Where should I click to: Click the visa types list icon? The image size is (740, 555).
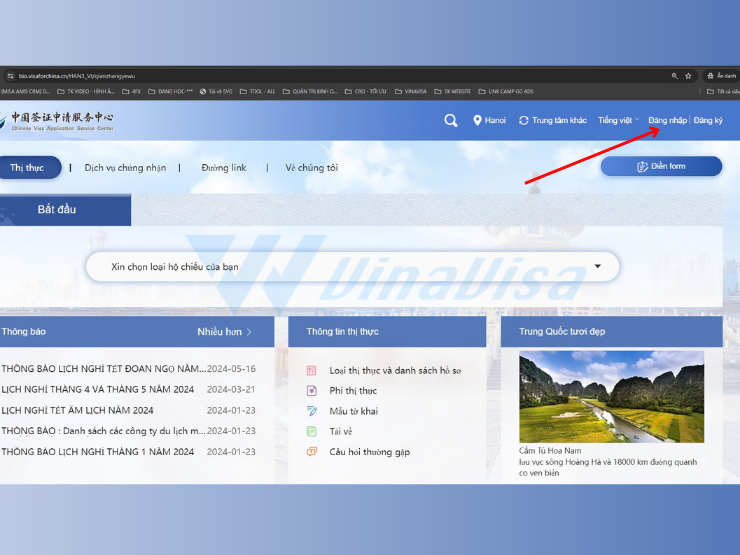point(311,370)
